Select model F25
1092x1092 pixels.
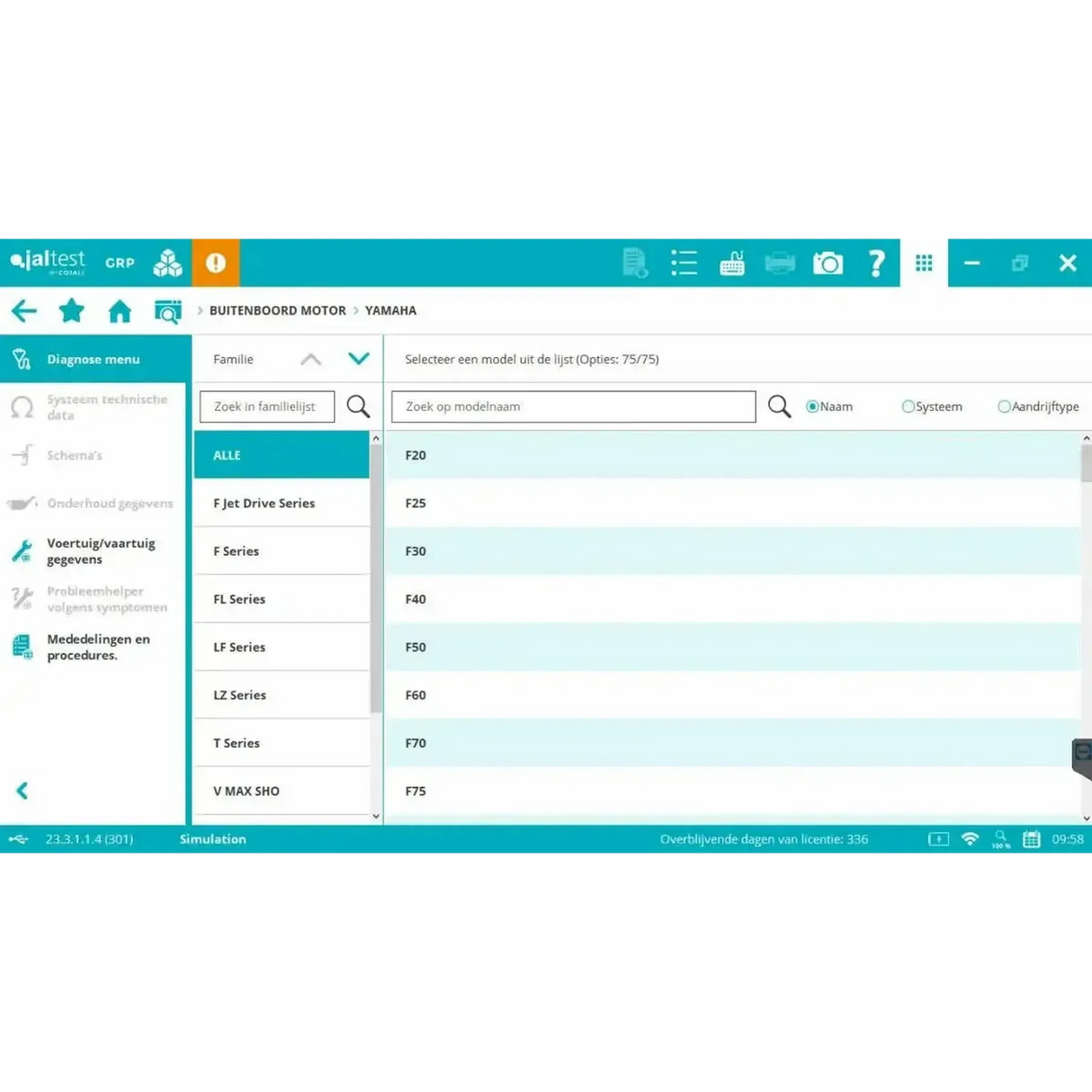pyautogui.click(x=733, y=503)
